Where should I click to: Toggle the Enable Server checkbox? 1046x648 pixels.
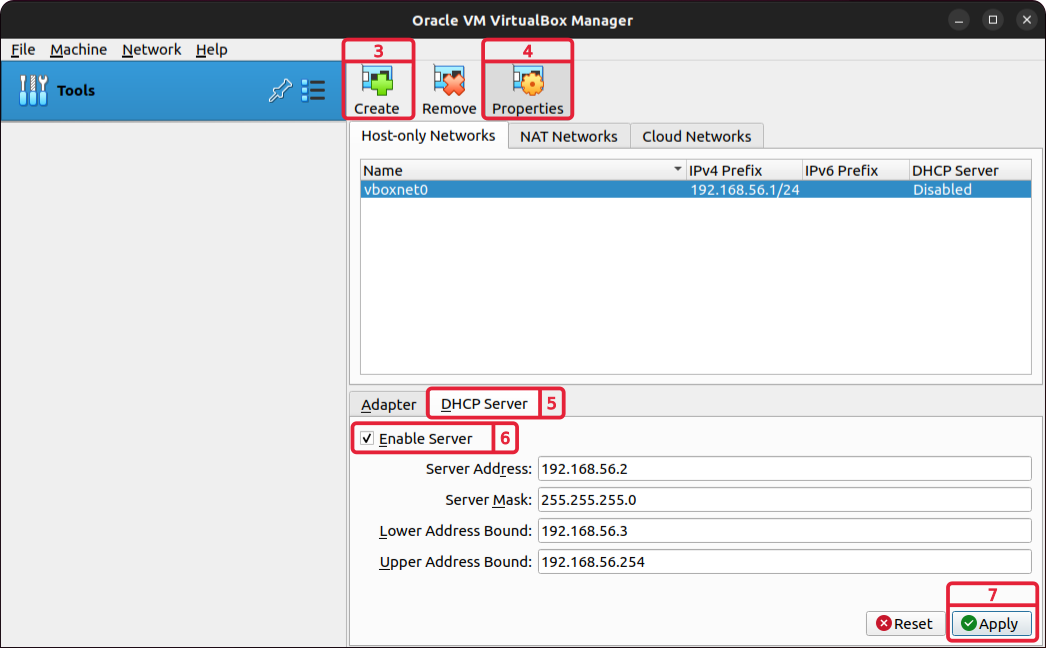(x=367, y=438)
